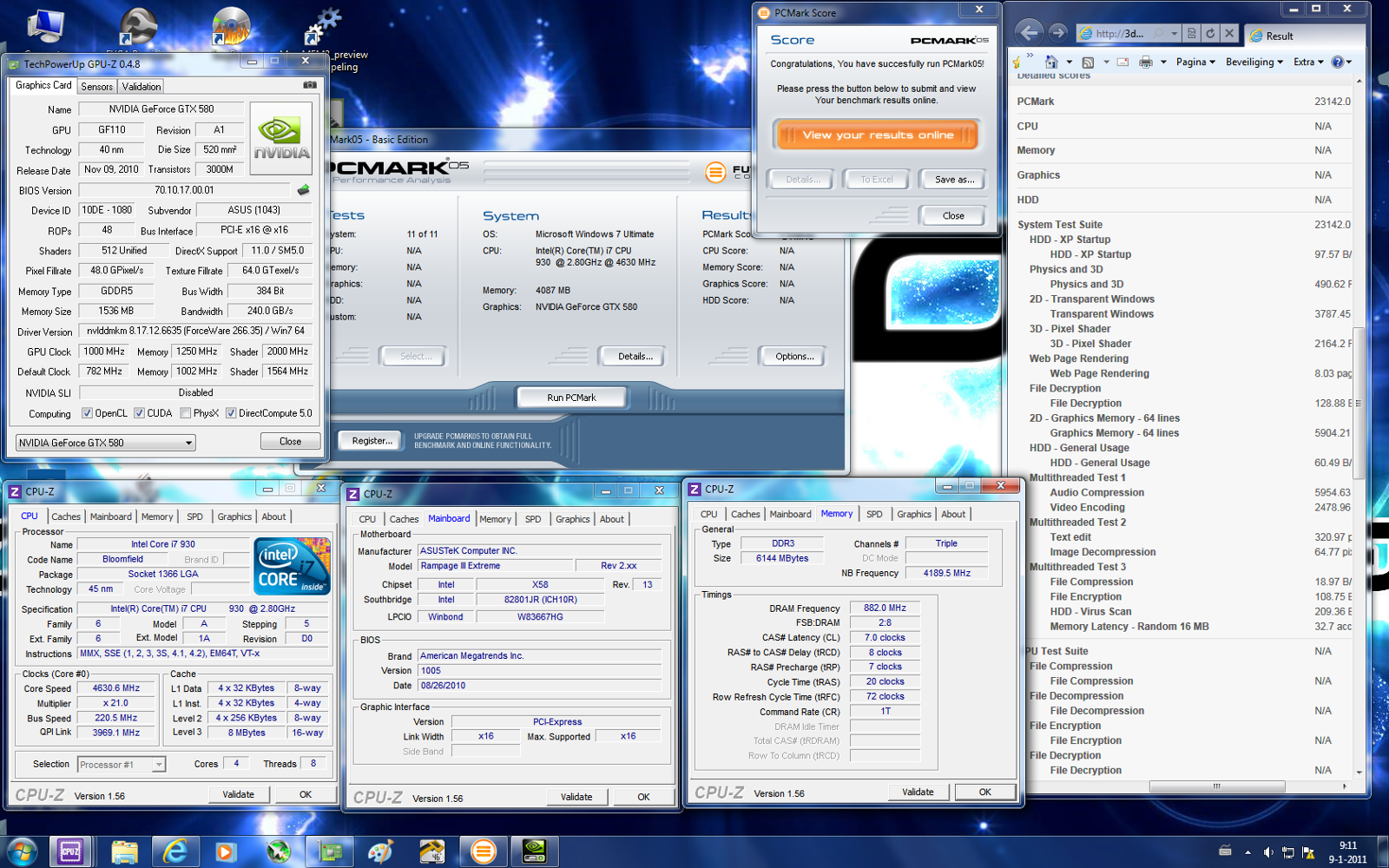Open the Pagina menu dropdown in IE
This screenshot has height=868, width=1389.
tap(1195, 62)
